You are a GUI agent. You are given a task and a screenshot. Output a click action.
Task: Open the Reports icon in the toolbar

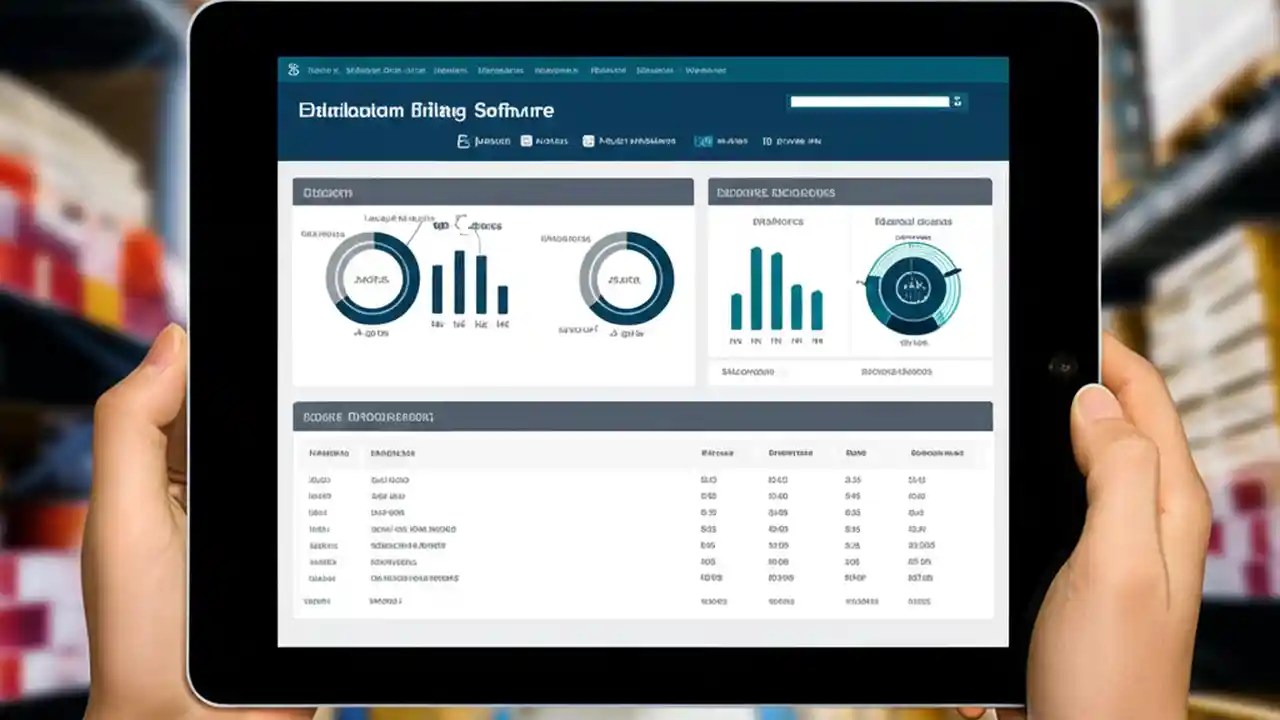704,141
